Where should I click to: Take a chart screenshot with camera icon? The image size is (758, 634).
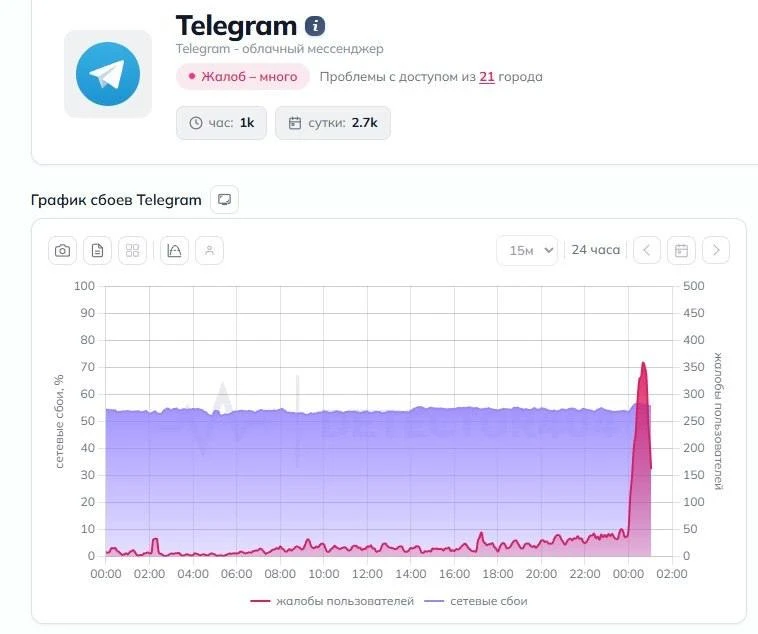tap(62, 250)
